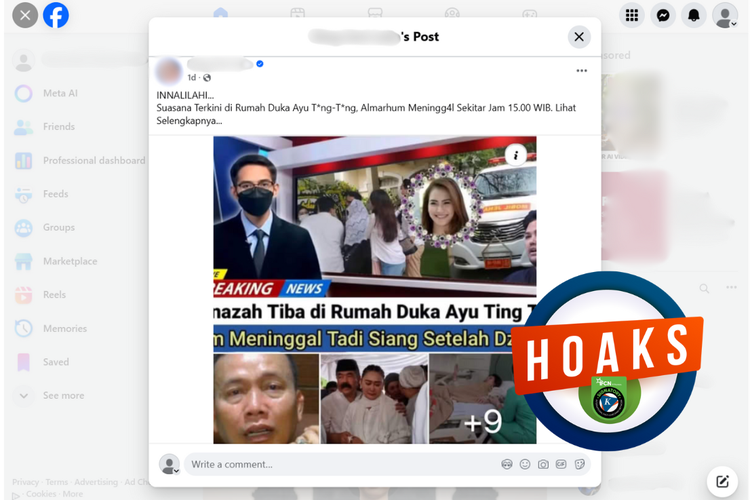Open the account profile menu in top bar
The width and height of the screenshot is (750, 500).
(x=725, y=15)
